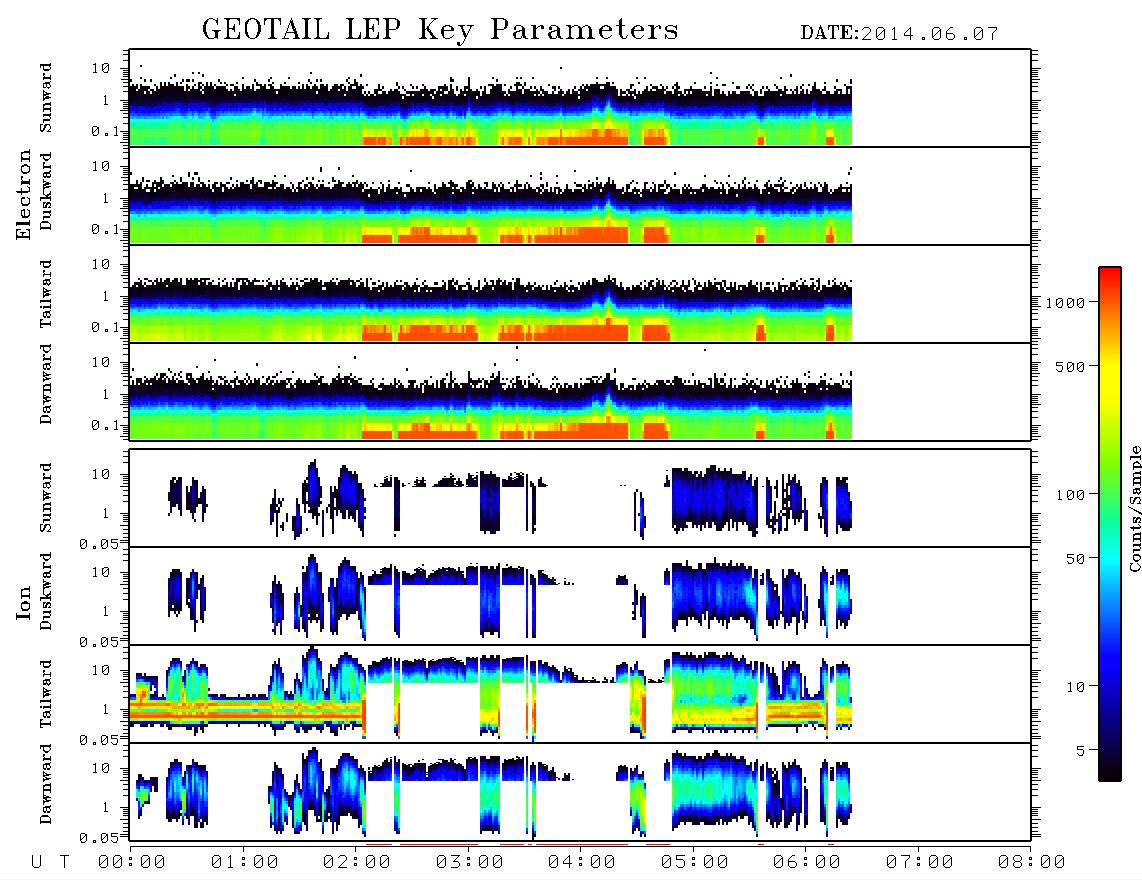Click the Electron Duskward spectrogram panel
Viewport: 1142px width, 880px height.
point(580,195)
